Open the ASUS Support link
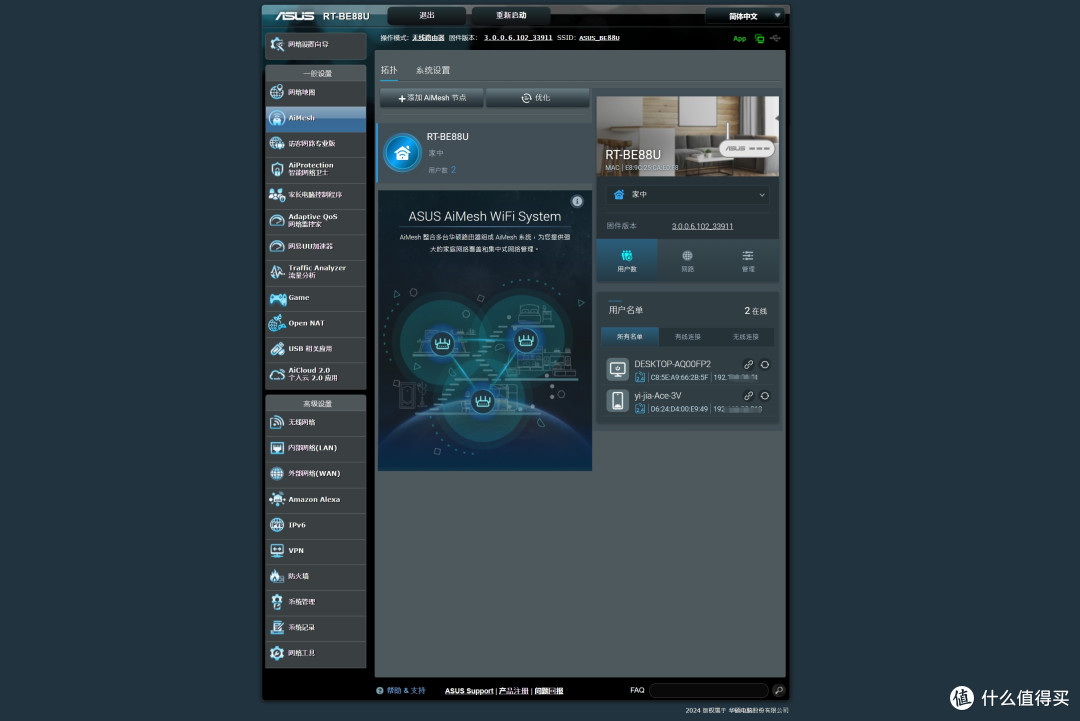This screenshot has height=721, width=1080. [469, 691]
